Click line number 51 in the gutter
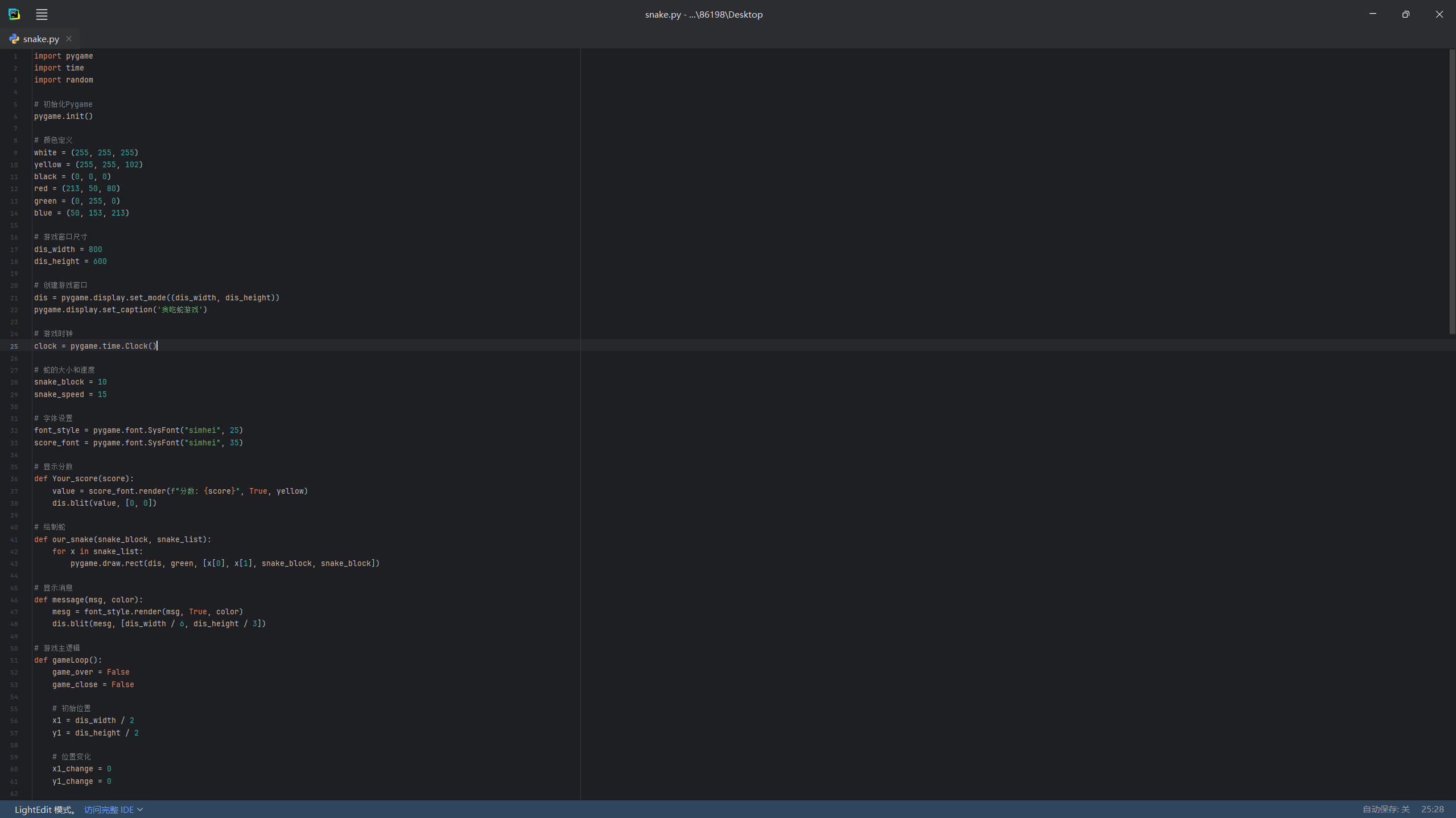This screenshot has height=818, width=1456. 14,660
